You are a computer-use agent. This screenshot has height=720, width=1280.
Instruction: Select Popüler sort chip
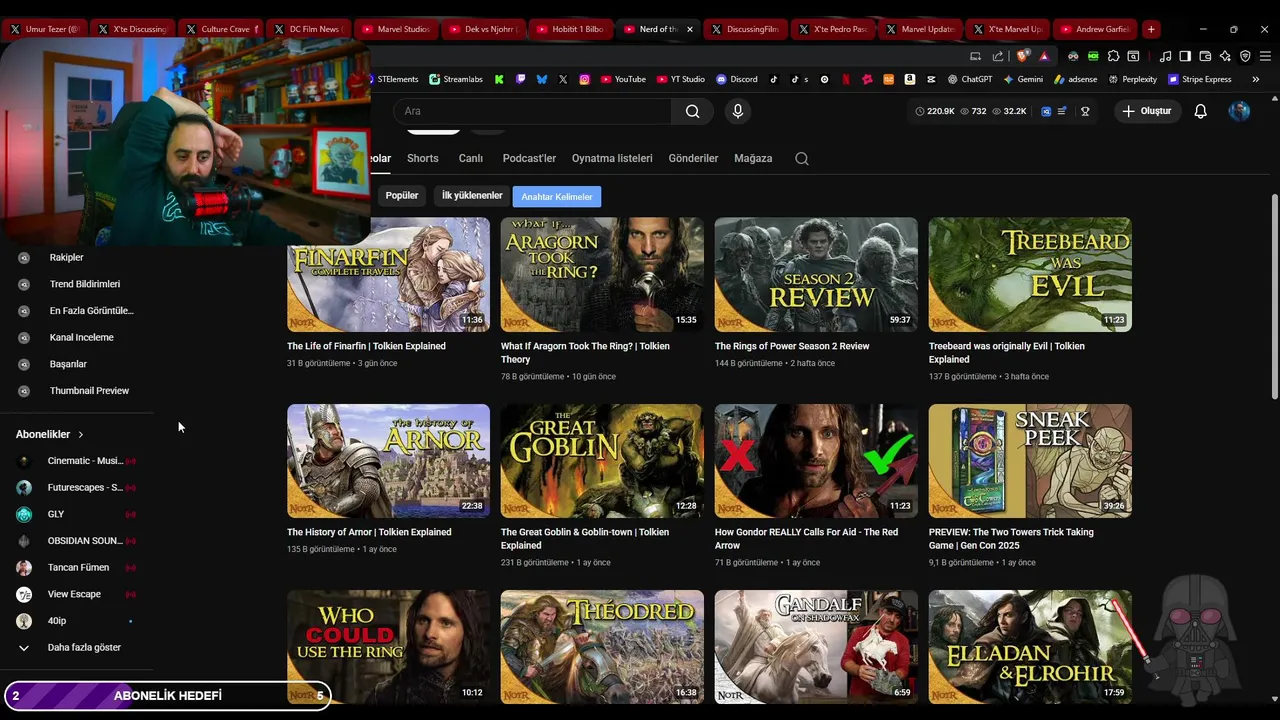click(x=402, y=196)
